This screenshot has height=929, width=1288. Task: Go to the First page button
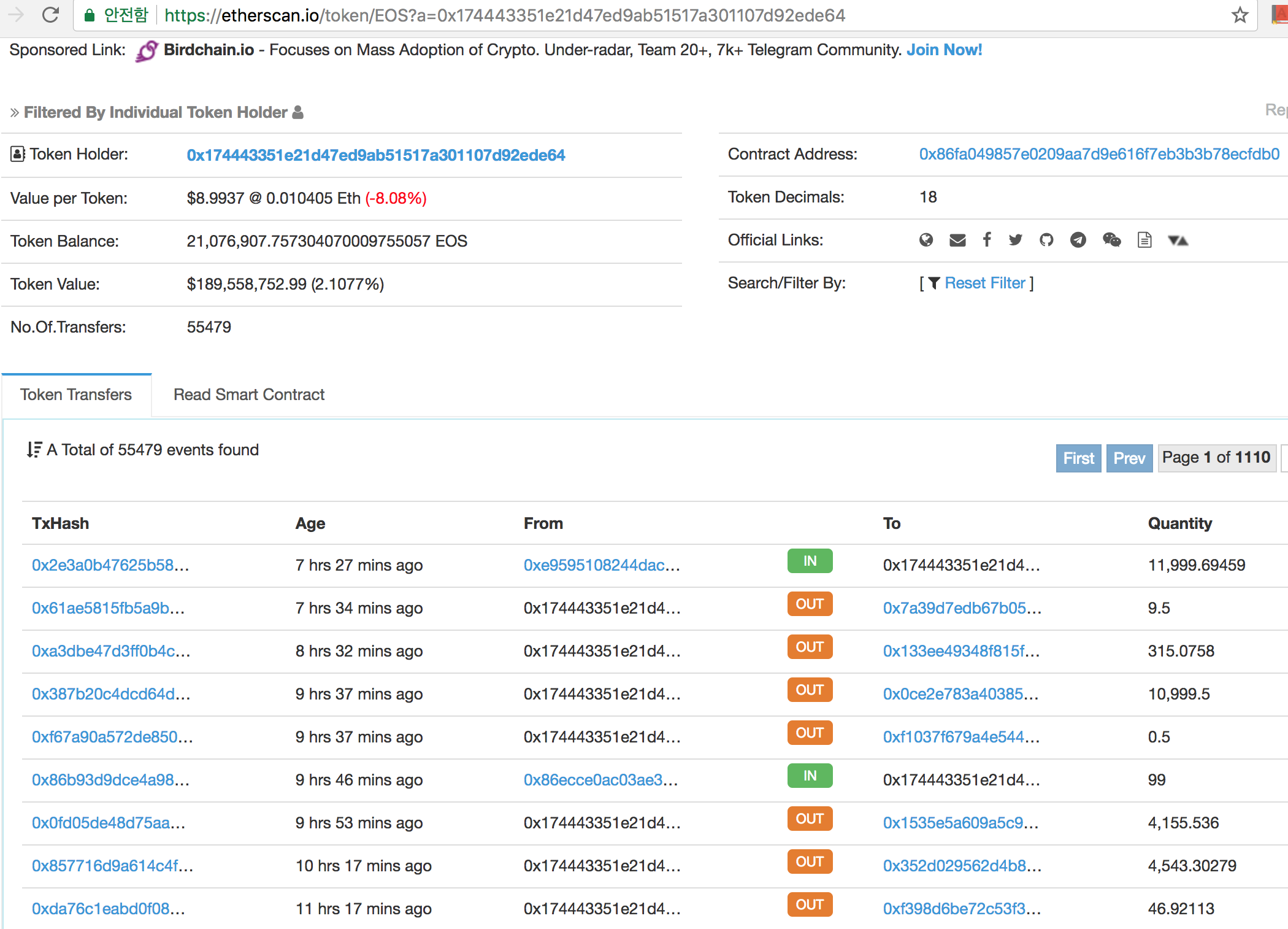pos(1078,458)
